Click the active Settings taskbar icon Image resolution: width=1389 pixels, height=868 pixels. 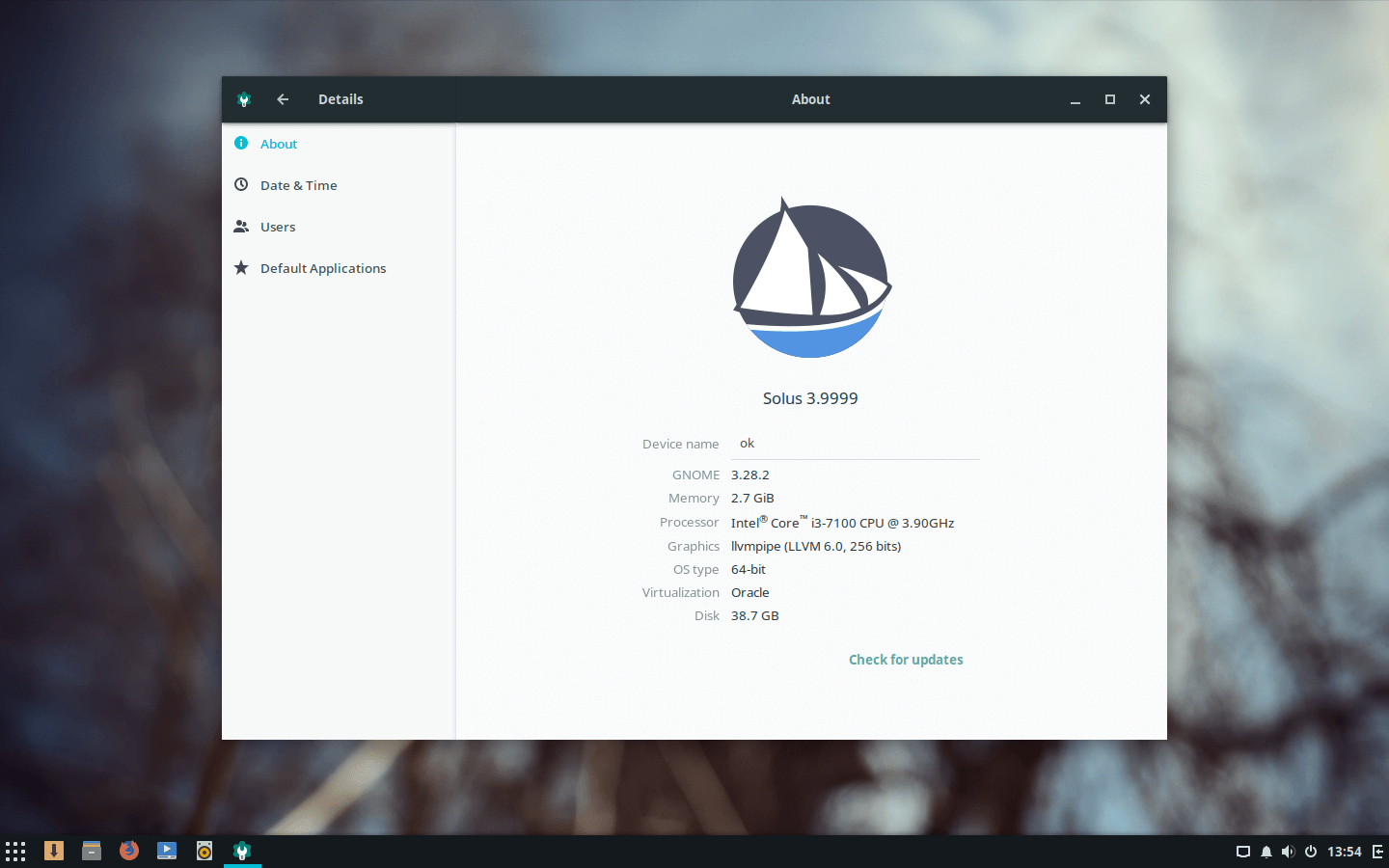[242, 851]
